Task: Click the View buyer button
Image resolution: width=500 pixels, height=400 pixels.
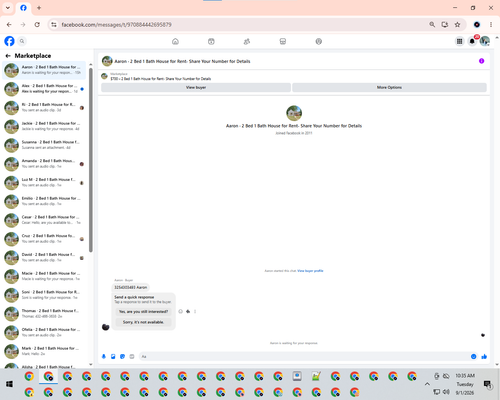Action: [196, 87]
